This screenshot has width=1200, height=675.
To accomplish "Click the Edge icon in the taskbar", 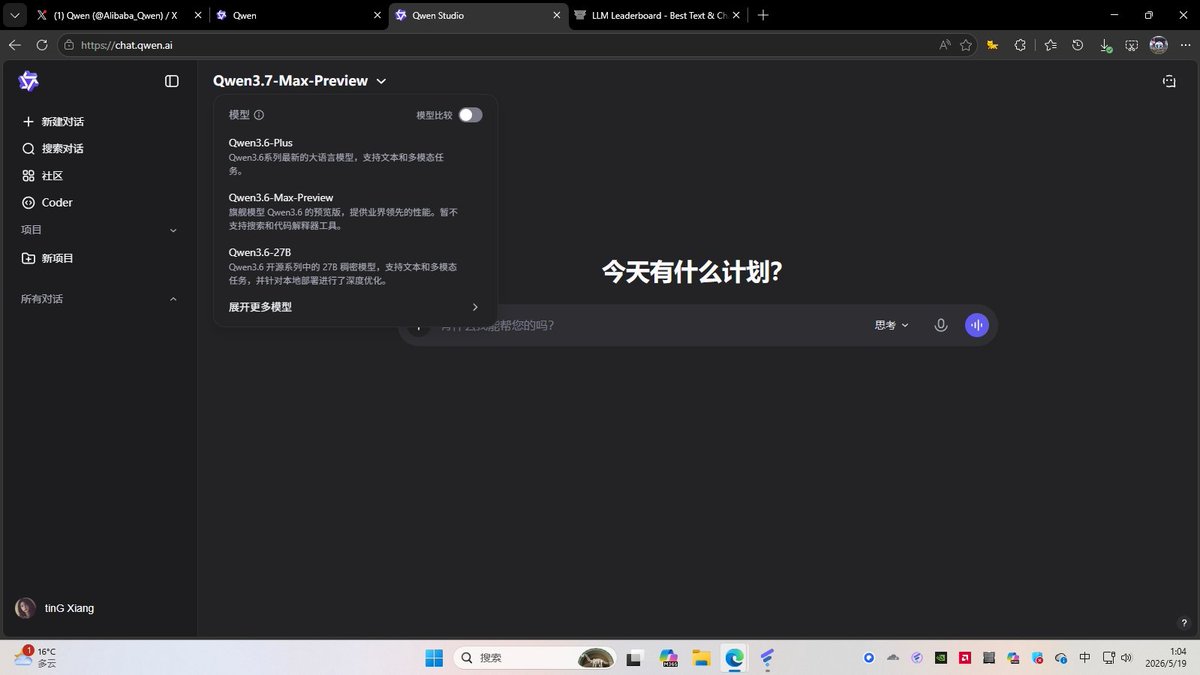I will click(734, 658).
